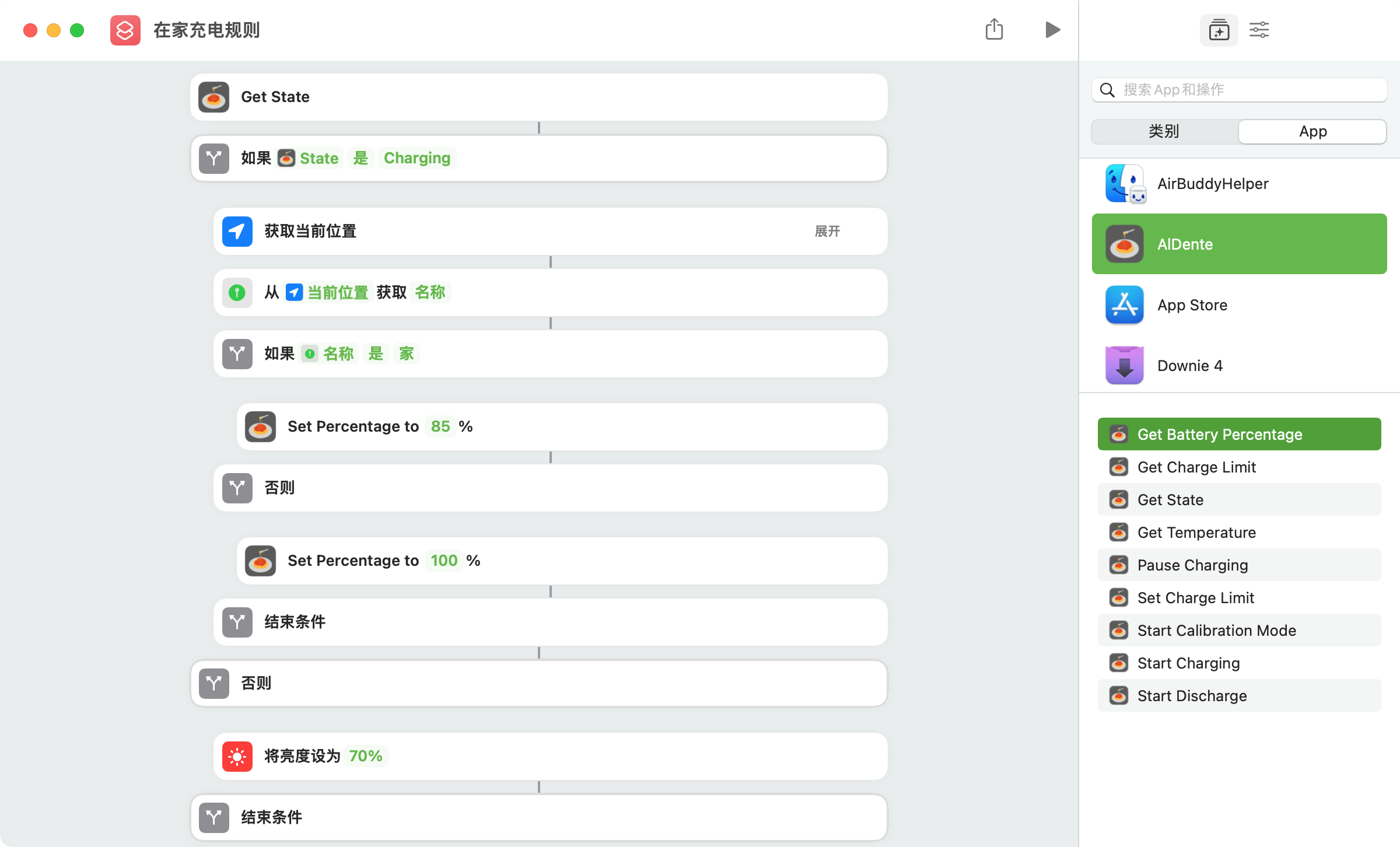Image resolution: width=1400 pixels, height=847 pixels.
Task: Click the location arrow icon on 获取当前位置
Action: click(x=237, y=232)
